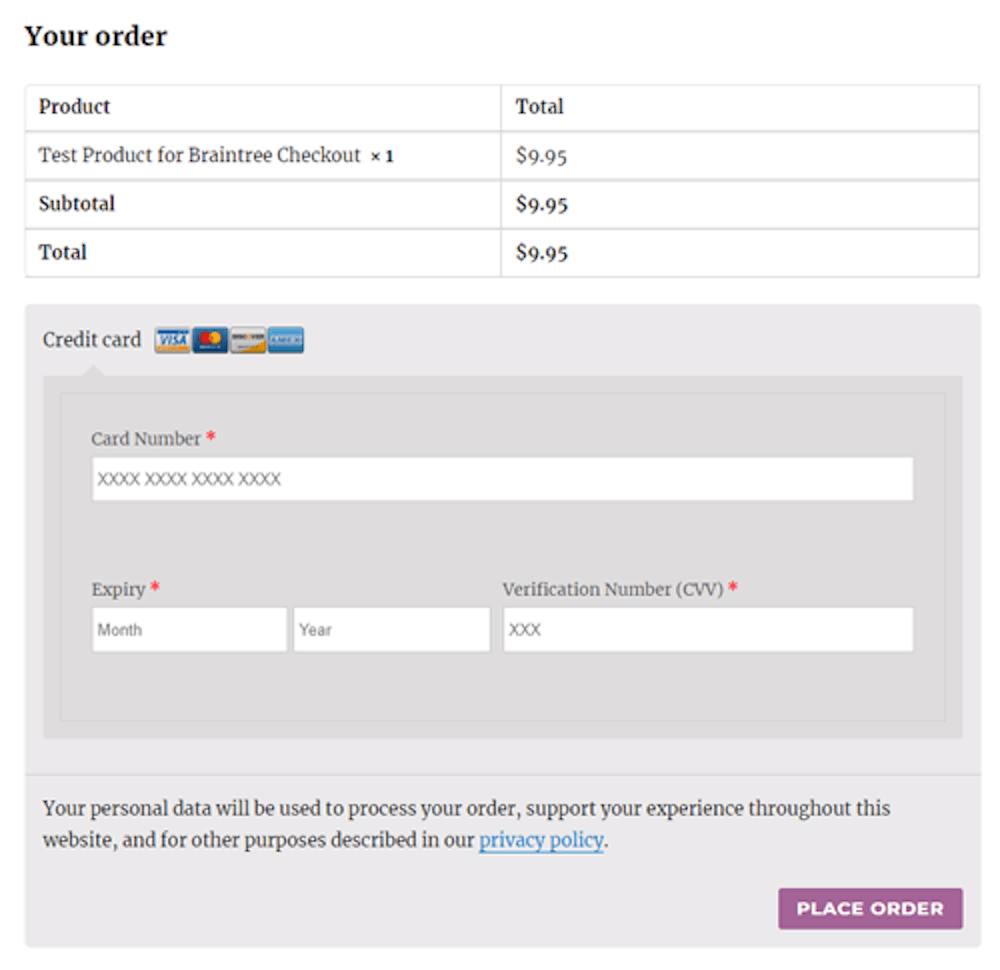
Task: Click the Place Order button
Action: 870,908
